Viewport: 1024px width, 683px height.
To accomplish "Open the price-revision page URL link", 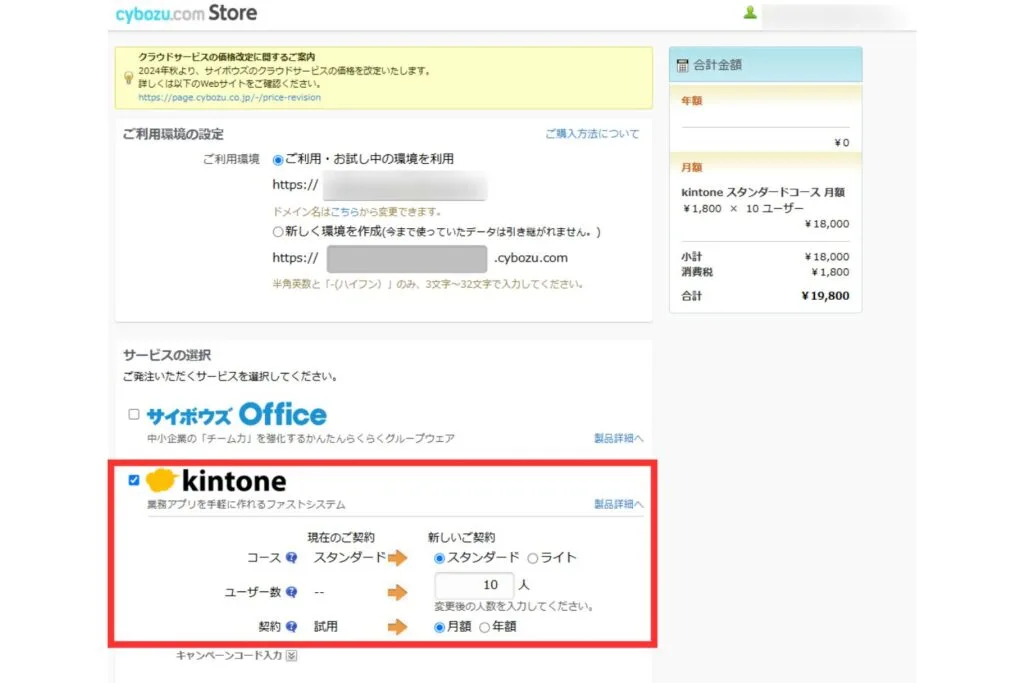I will click(230, 98).
